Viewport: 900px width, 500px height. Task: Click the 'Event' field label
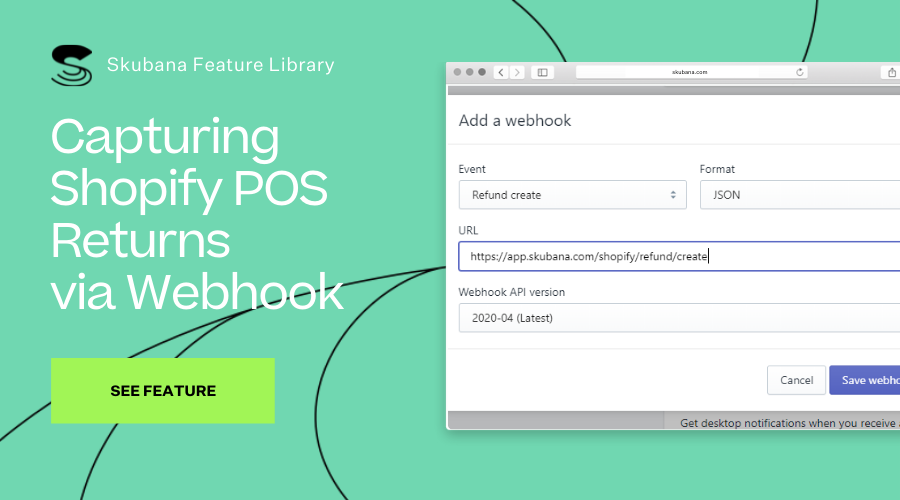pyautogui.click(x=472, y=169)
